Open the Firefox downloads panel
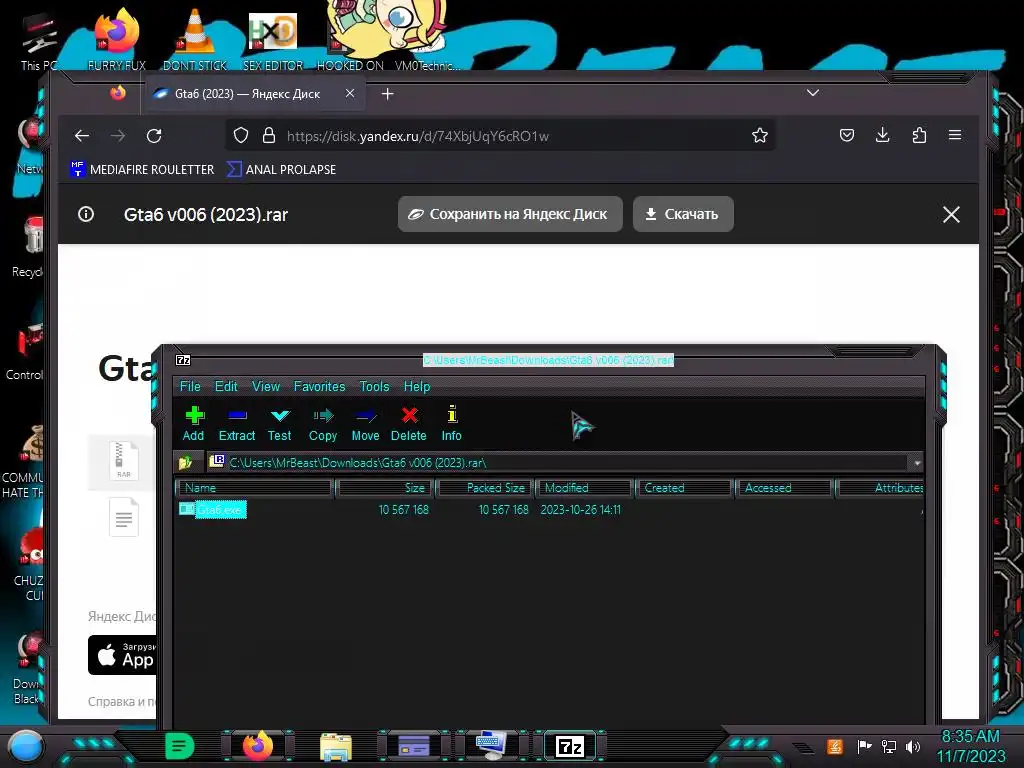The height and width of the screenshot is (768, 1024). pos(883,135)
